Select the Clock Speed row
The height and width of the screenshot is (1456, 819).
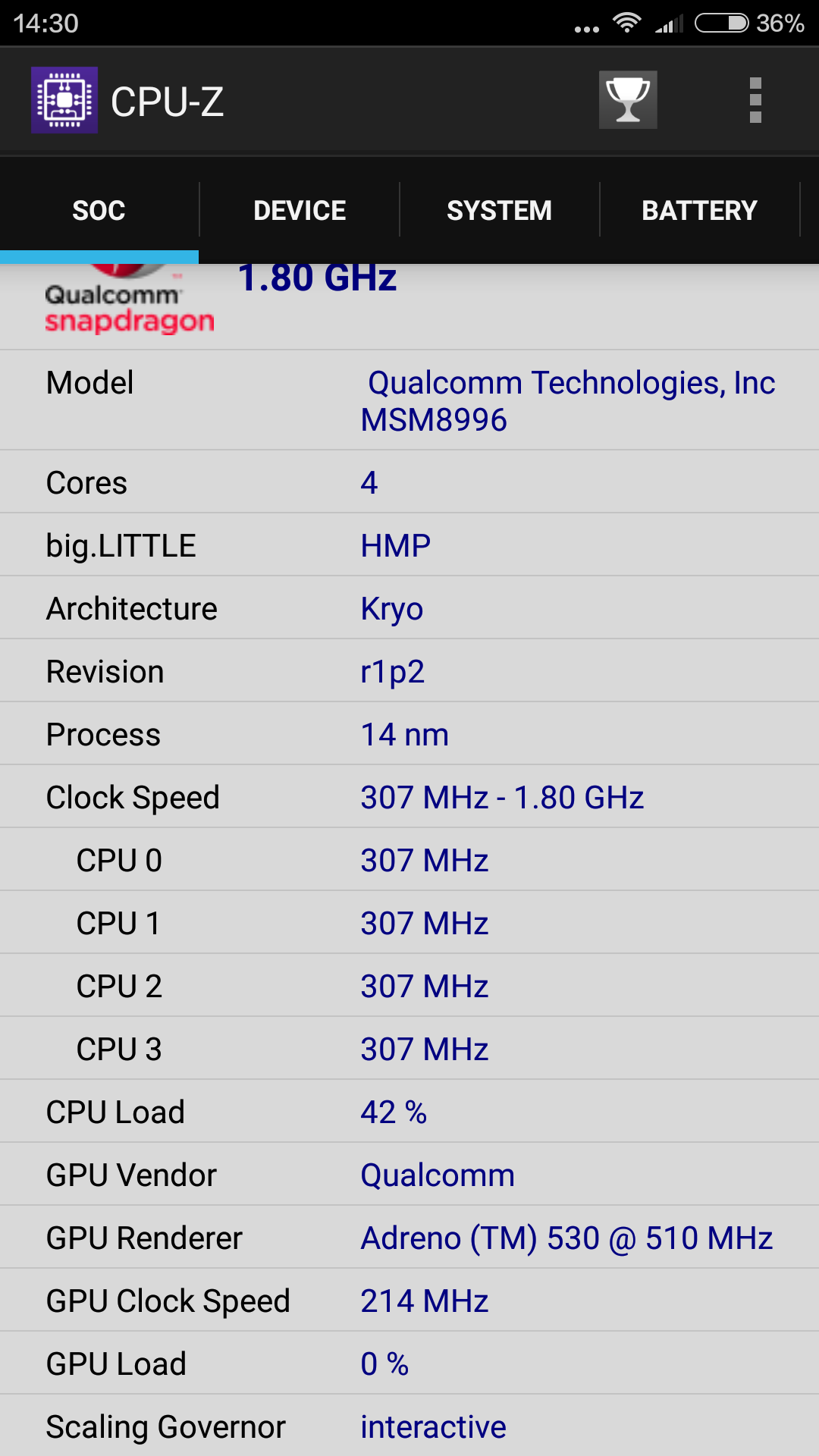(x=409, y=797)
